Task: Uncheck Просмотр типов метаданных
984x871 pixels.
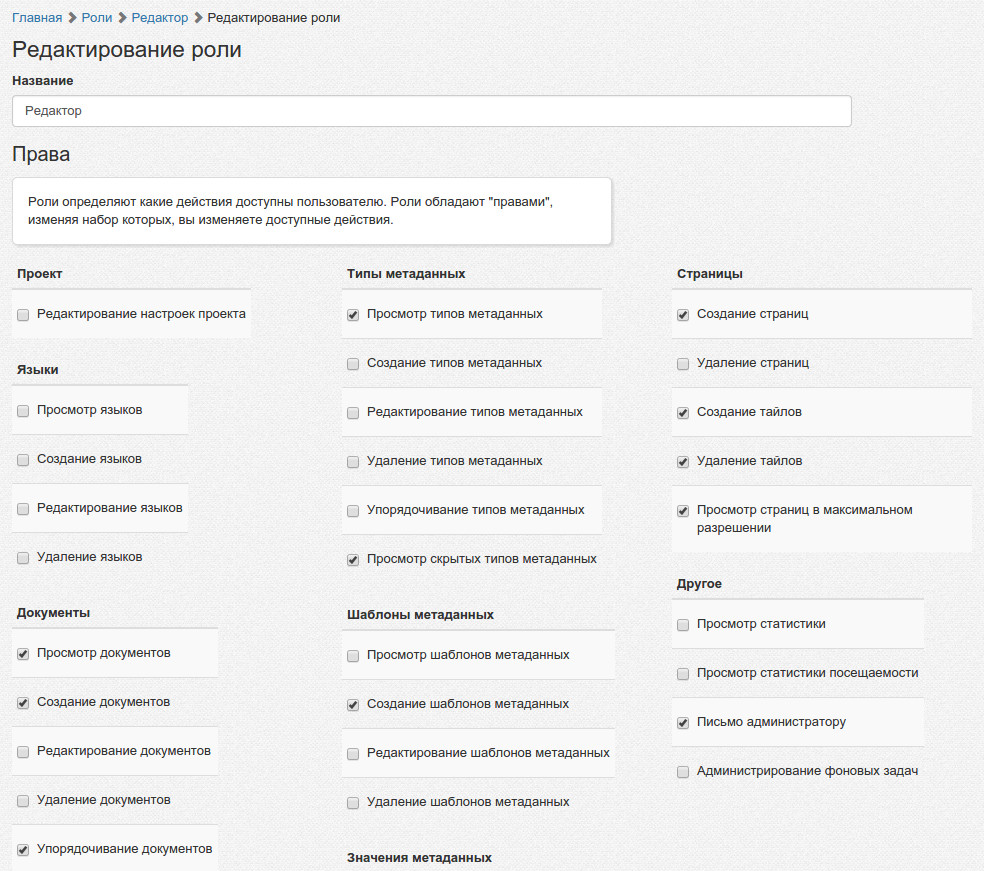Action: 353,315
